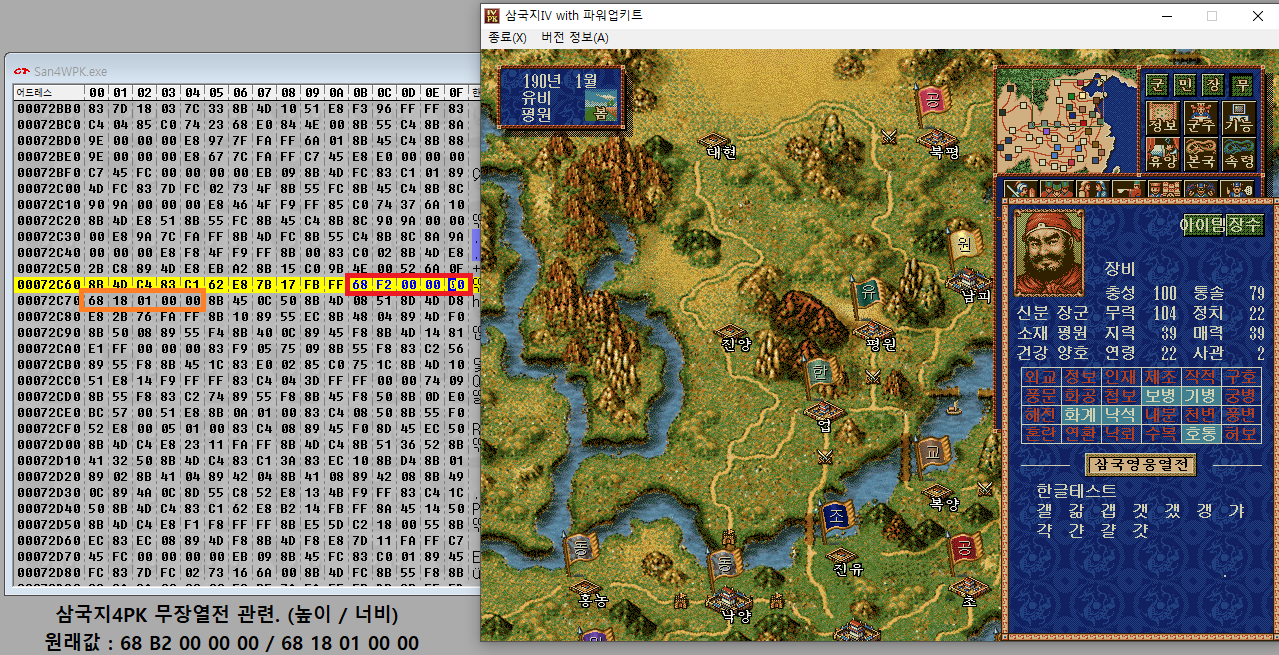Click address 00072C70 in hex editor

pyautogui.click(x=47, y=300)
